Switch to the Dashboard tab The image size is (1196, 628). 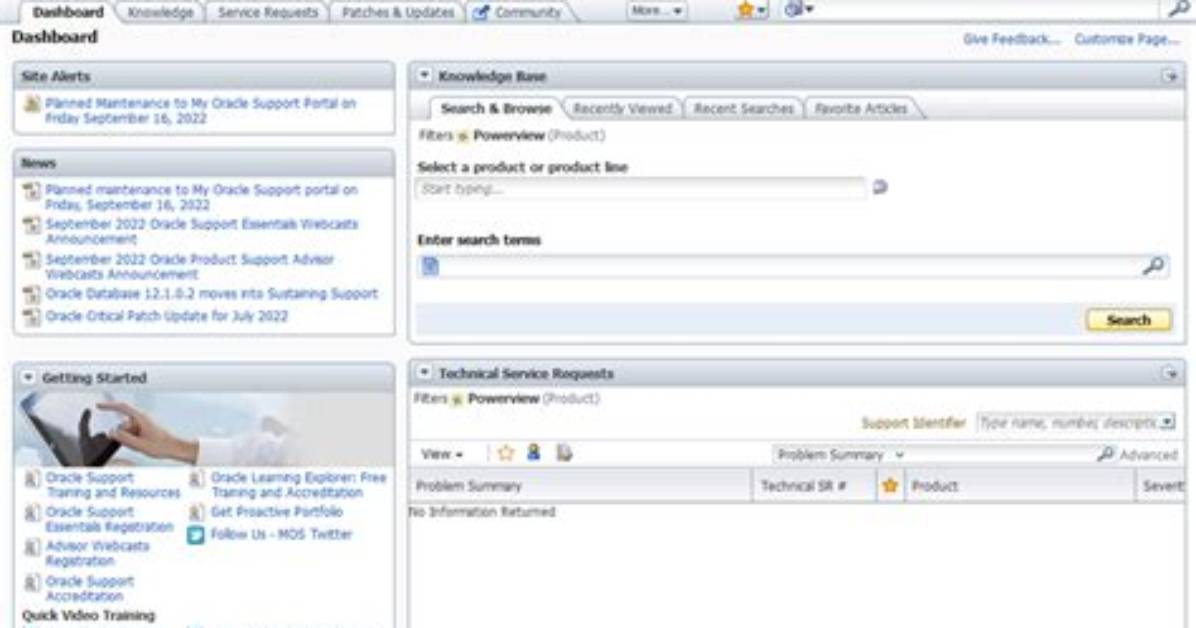(68, 12)
